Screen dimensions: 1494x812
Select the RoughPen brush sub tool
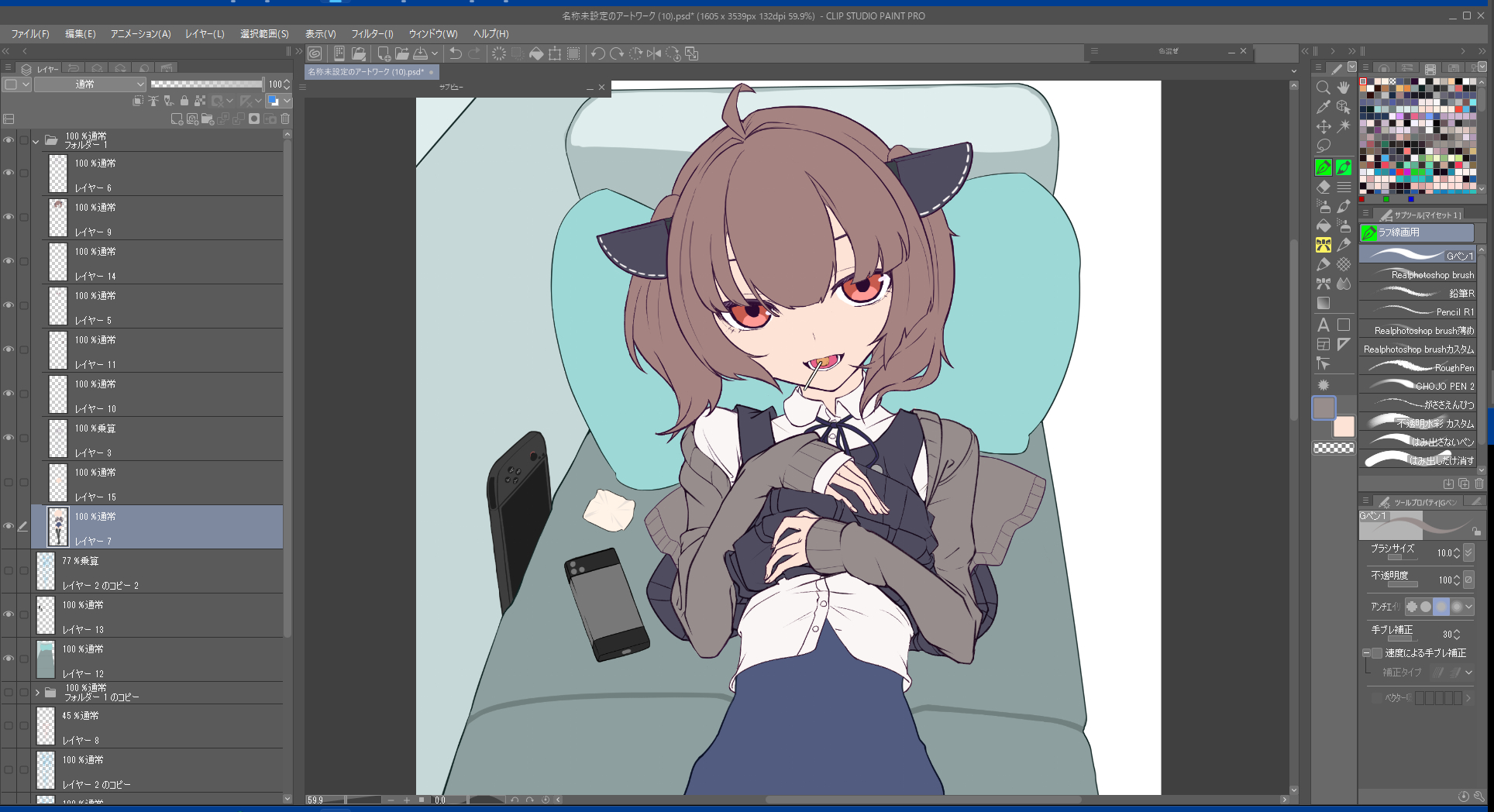click(x=1419, y=367)
